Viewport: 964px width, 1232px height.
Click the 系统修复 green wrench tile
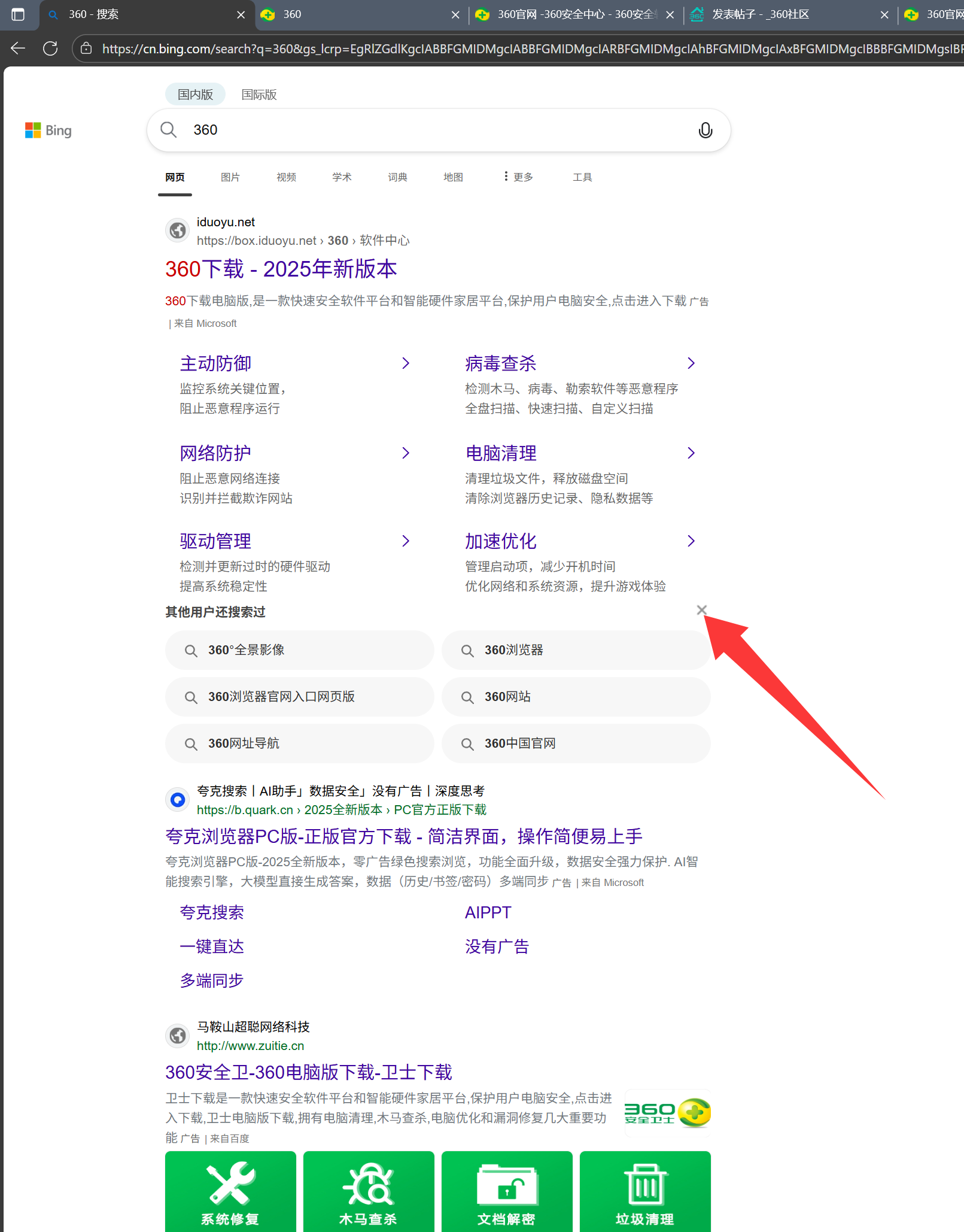pos(230,1191)
